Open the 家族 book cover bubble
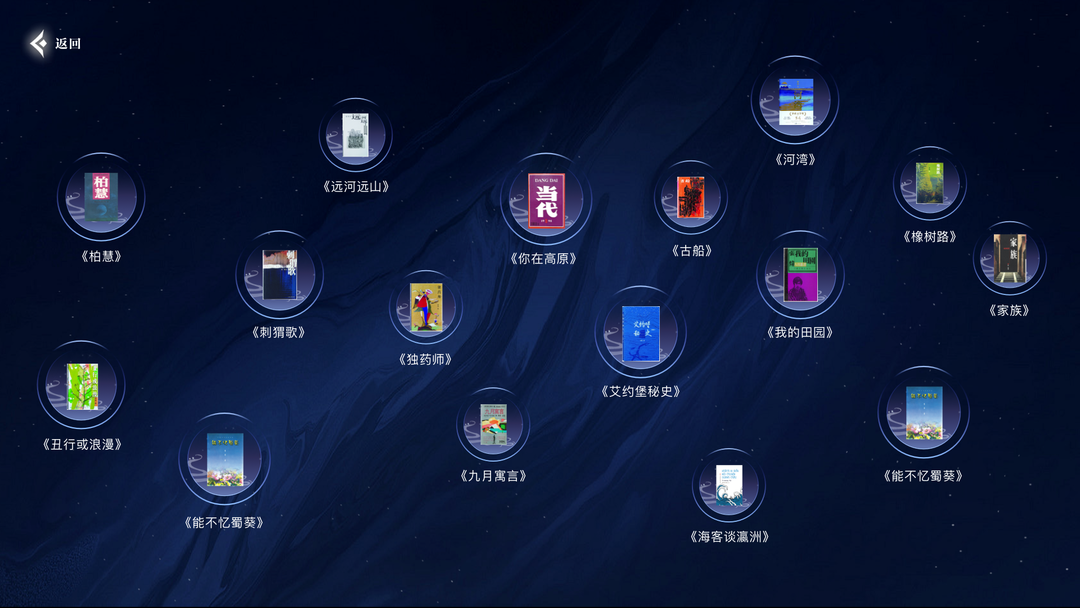Screen dimensions: 1080x608 [1009, 259]
